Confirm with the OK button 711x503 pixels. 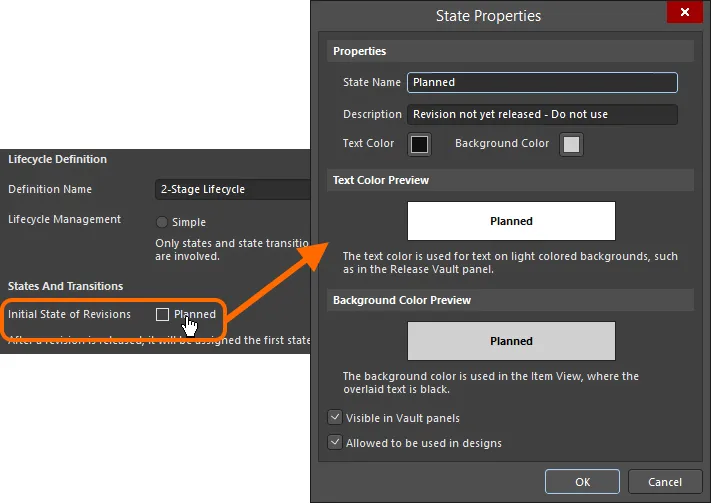(582, 482)
